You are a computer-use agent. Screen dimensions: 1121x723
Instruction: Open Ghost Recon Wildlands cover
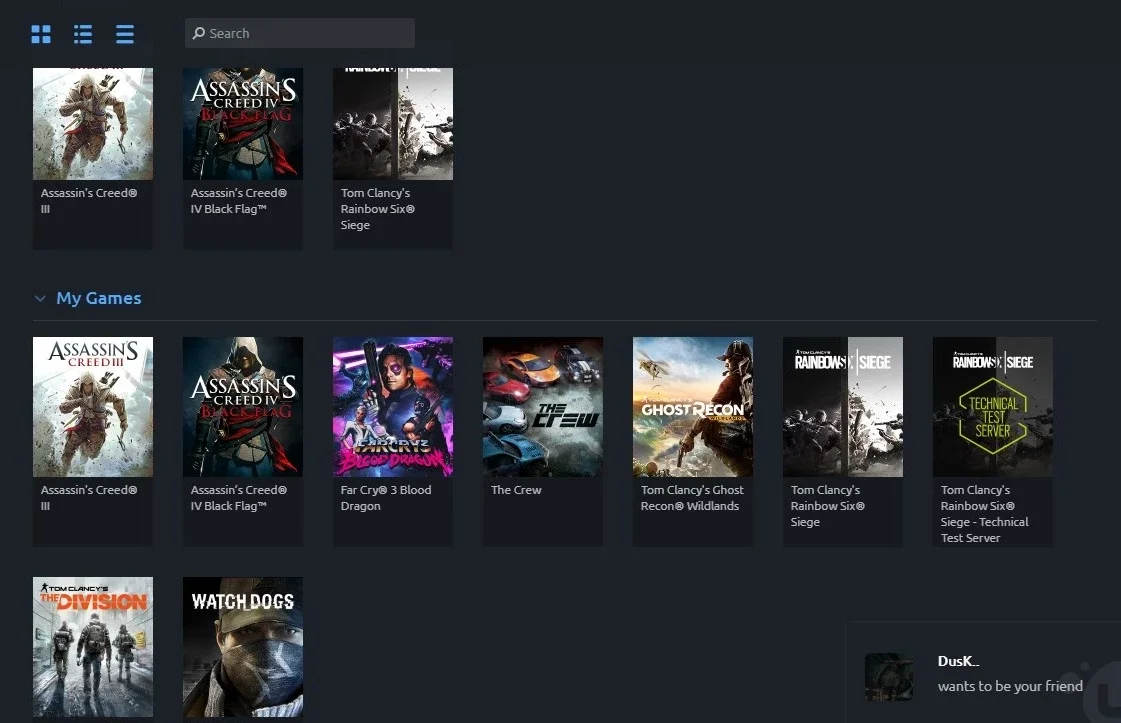[693, 407]
